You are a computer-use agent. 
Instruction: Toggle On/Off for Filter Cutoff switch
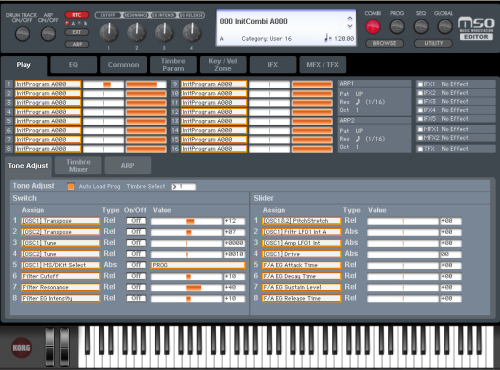click(136, 276)
